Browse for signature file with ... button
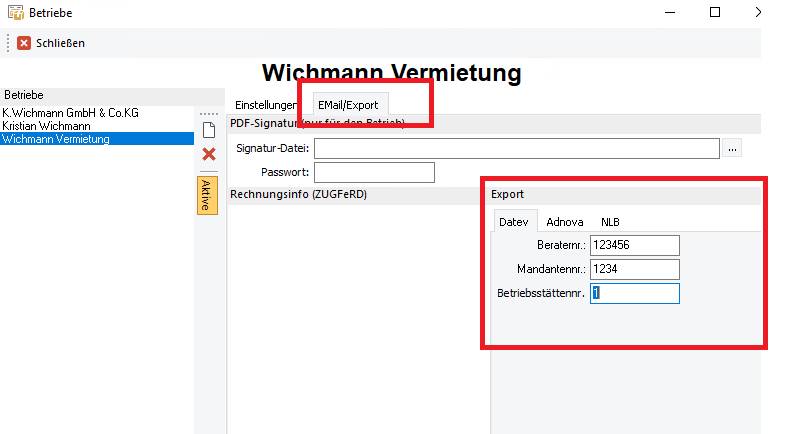 pos(732,149)
